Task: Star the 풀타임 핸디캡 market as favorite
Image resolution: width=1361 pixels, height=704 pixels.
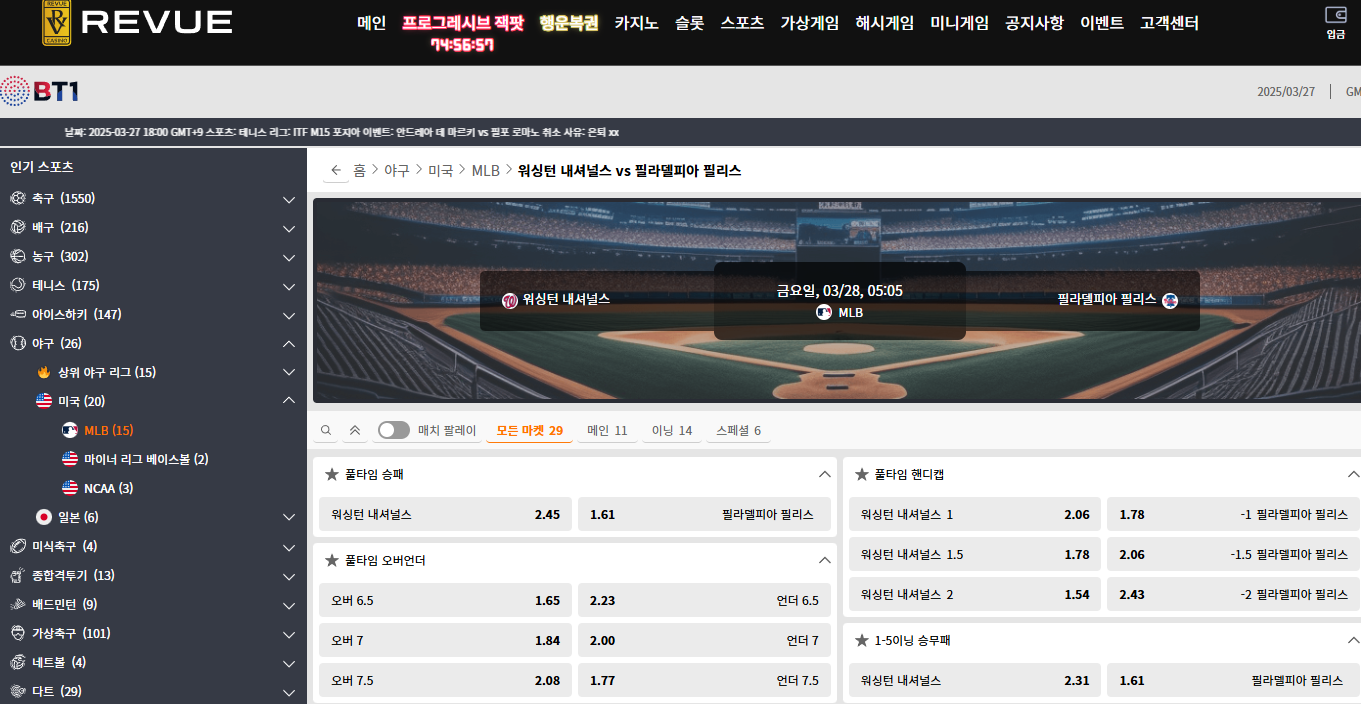Action: pos(861,475)
